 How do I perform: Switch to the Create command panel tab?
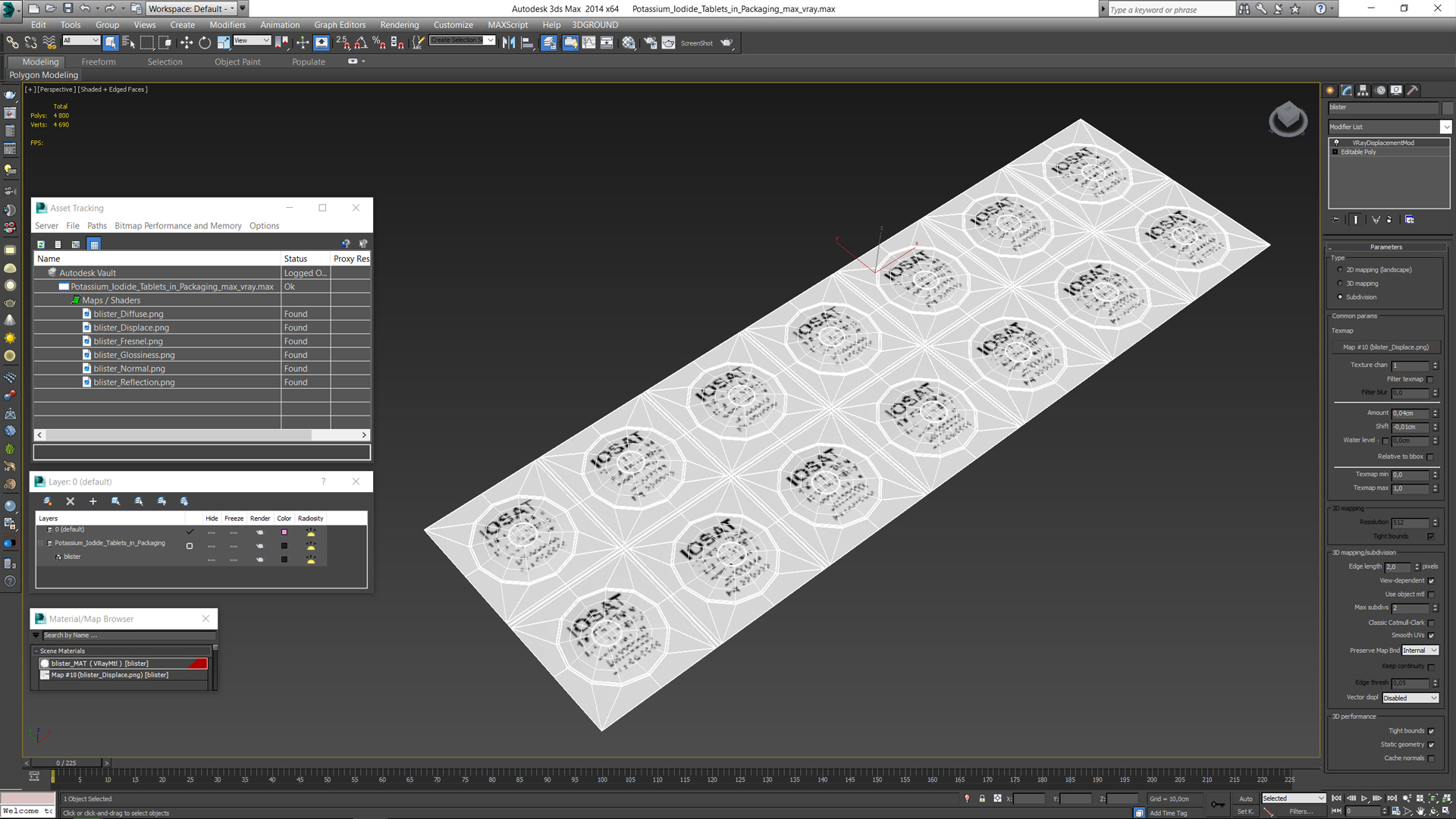(x=1330, y=90)
